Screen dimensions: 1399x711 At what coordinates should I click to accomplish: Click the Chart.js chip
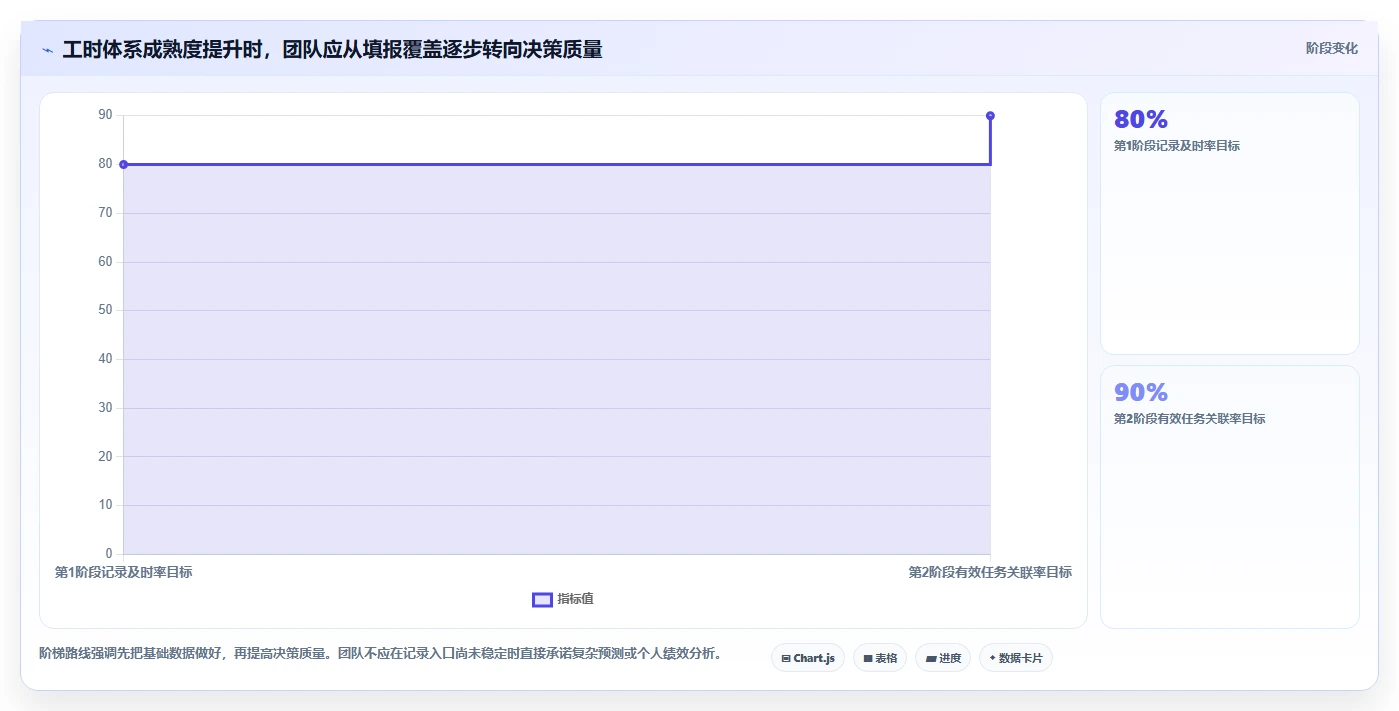tap(808, 658)
